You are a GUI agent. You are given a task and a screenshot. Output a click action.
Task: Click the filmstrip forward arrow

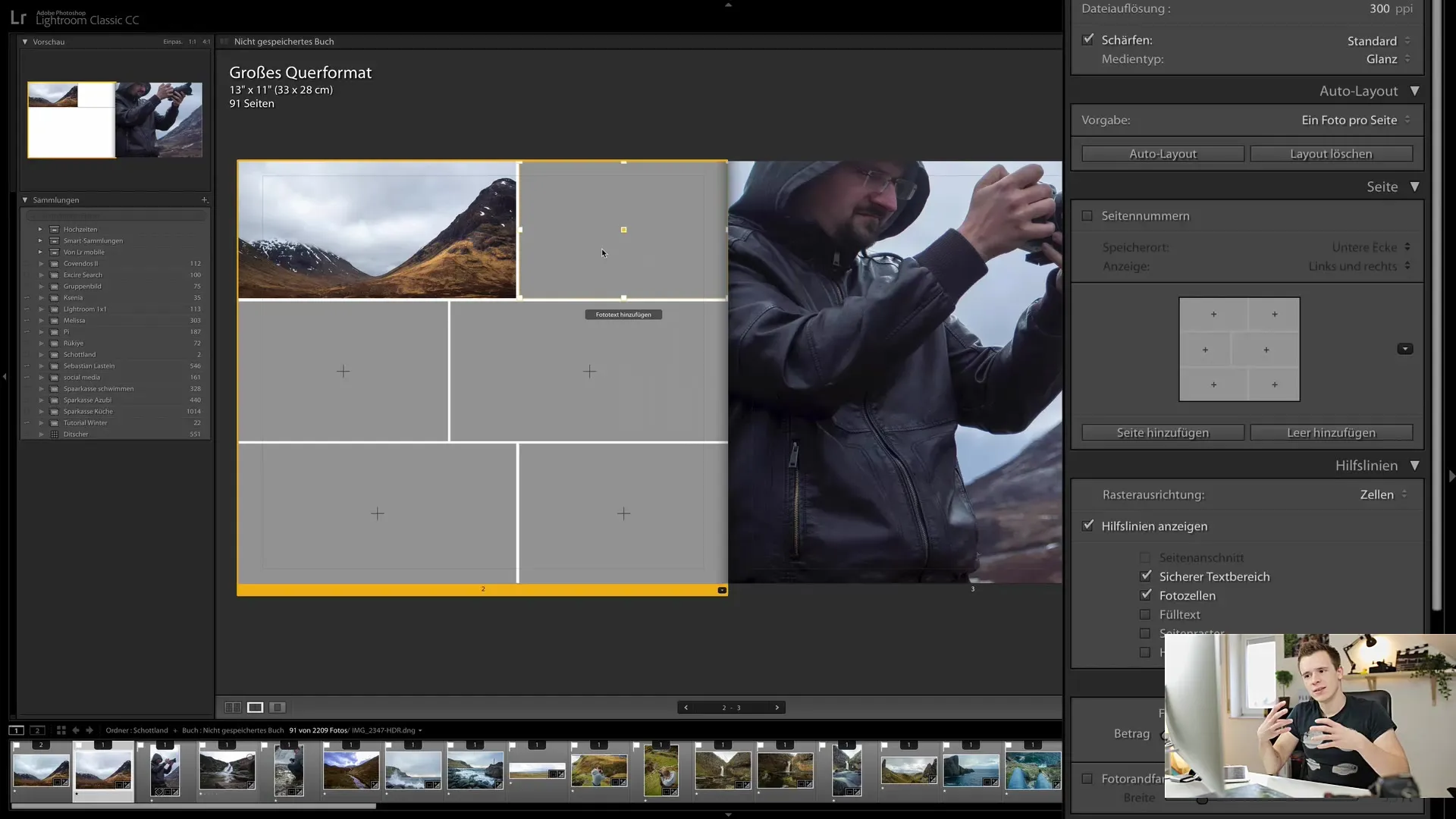(x=89, y=730)
